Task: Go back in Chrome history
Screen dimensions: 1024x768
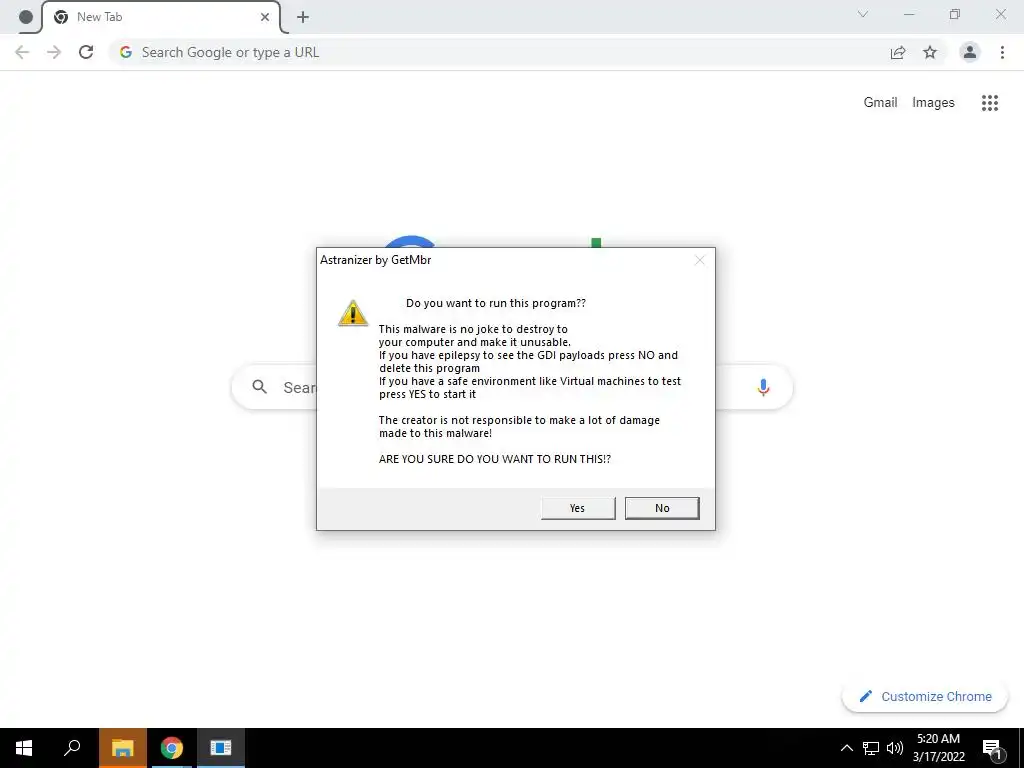Action: [22, 52]
